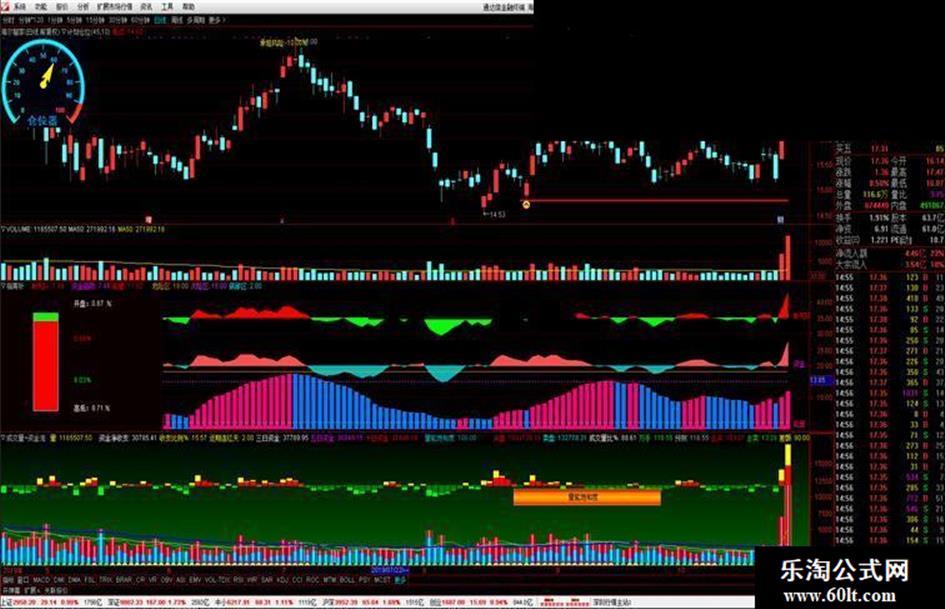The image size is (945, 609).
Task: Switch to the 1分钟 period tab
Action: (x=55, y=21)
